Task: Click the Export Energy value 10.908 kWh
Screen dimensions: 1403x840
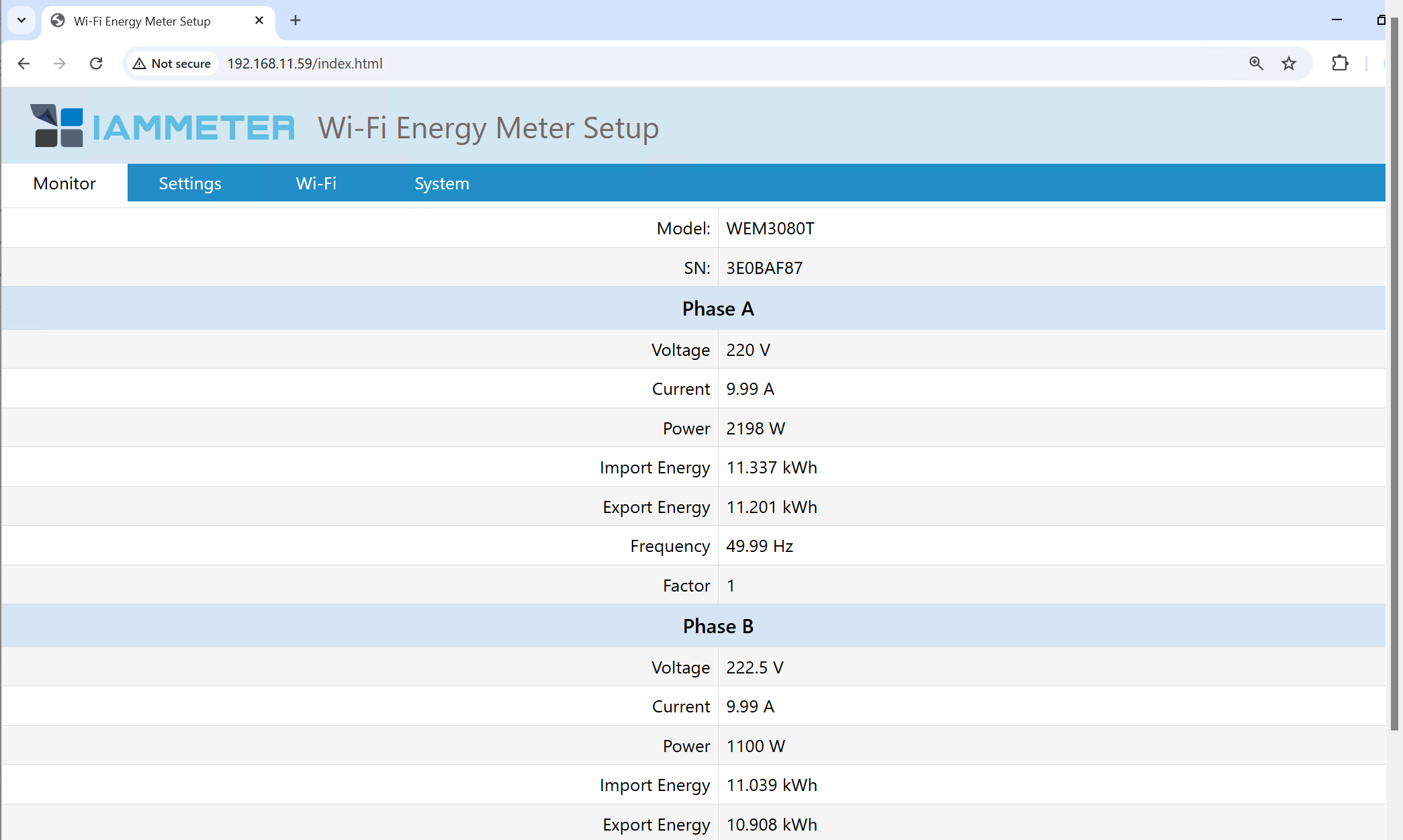Action: point(772,825)
